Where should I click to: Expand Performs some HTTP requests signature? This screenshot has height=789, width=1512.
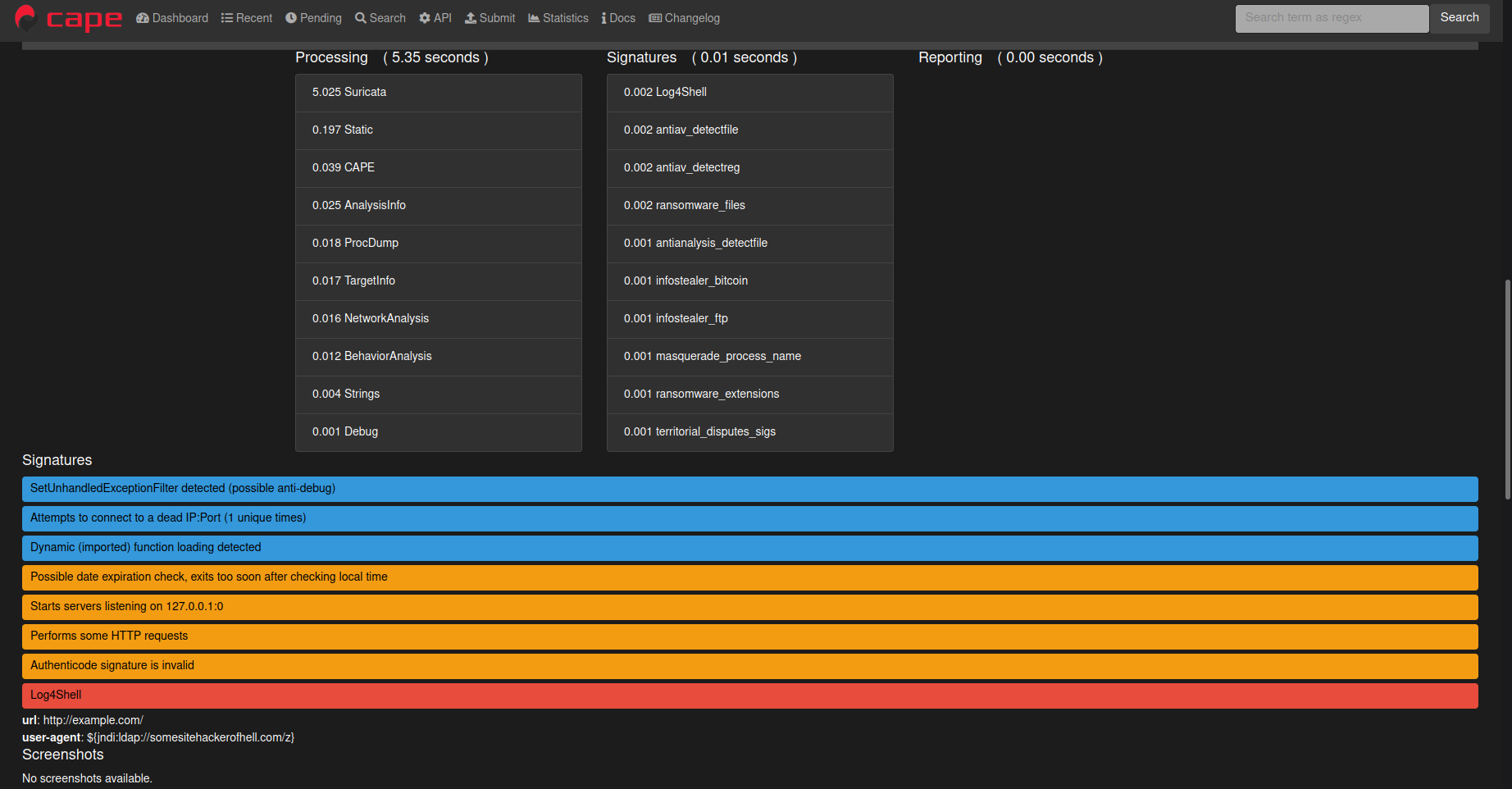(750, 636)
